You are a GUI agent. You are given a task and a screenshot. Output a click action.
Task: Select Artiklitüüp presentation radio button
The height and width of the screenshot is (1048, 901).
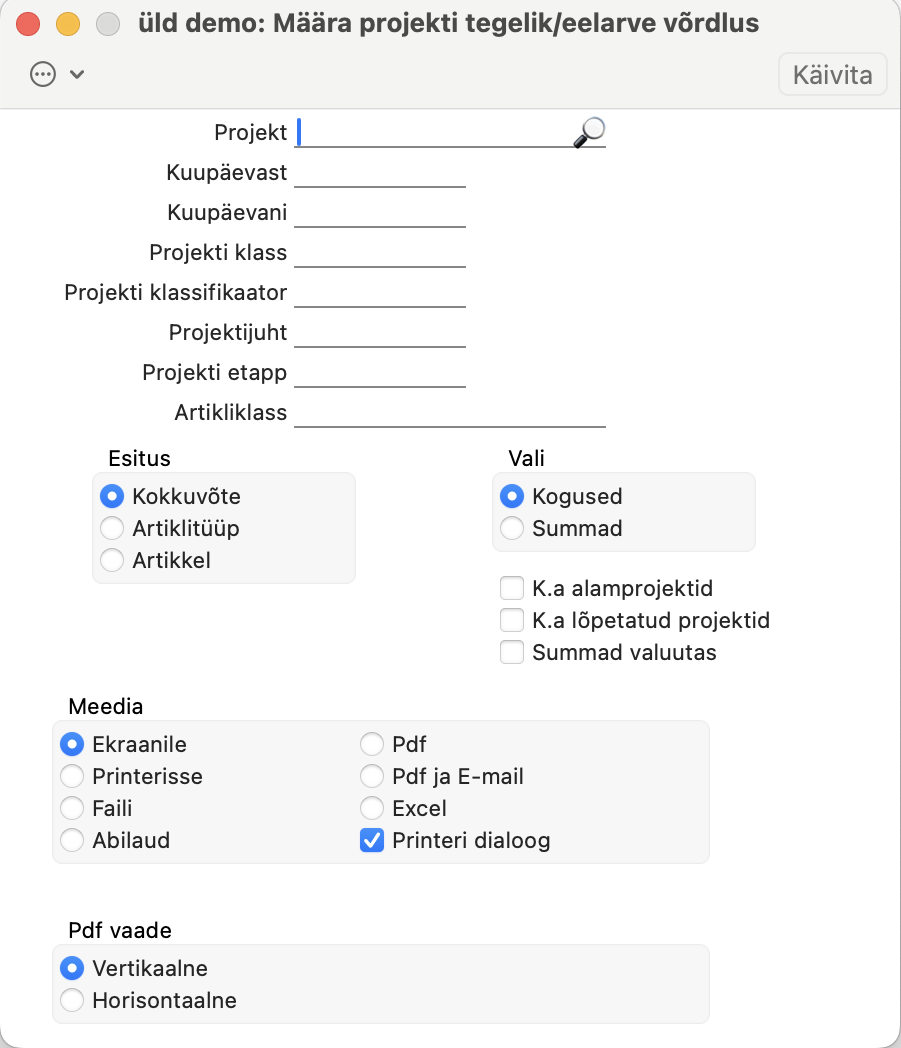click(113, 528)
